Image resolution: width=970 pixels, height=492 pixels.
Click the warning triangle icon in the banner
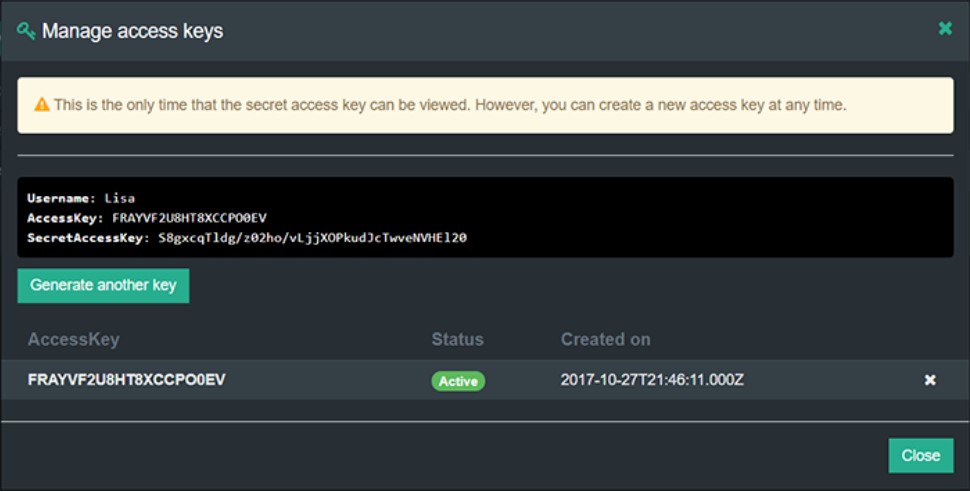[42, 104]
